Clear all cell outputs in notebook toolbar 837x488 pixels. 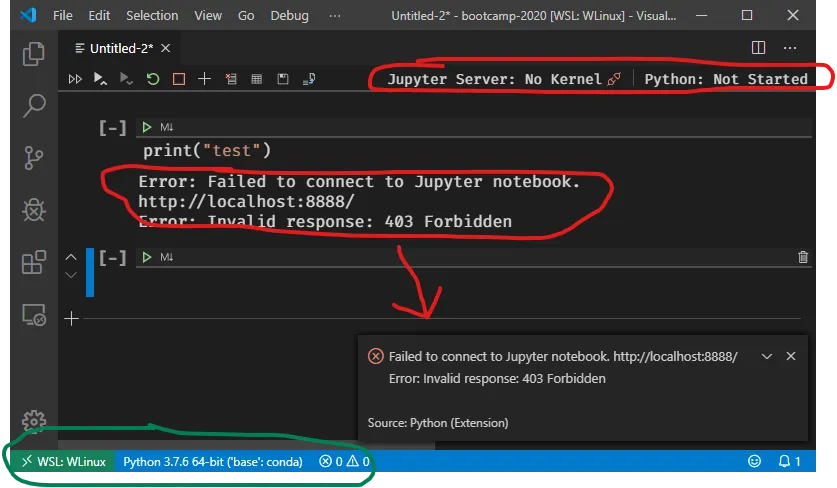231,79
